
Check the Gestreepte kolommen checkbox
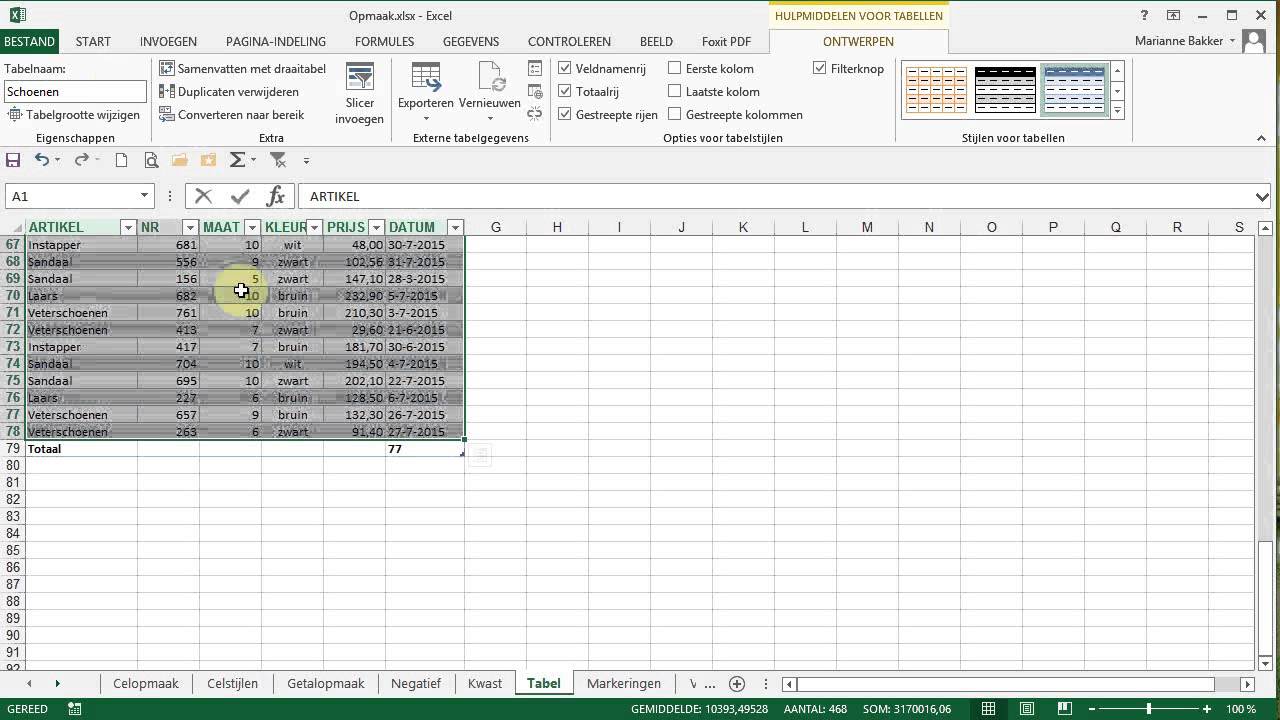(x=675, y=114)
